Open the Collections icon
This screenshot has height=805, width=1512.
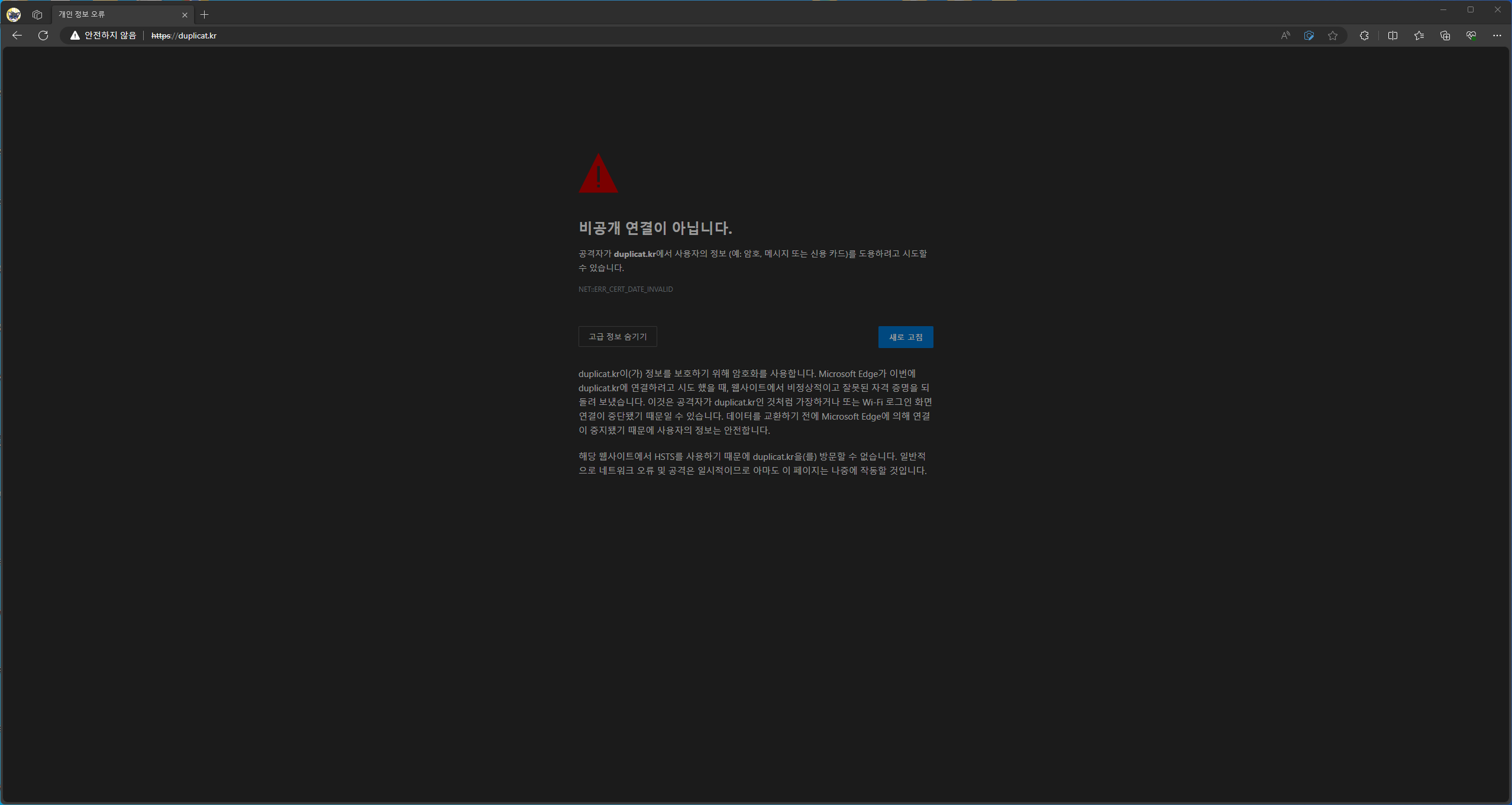pyautogui.click(x=1445, y=36)
